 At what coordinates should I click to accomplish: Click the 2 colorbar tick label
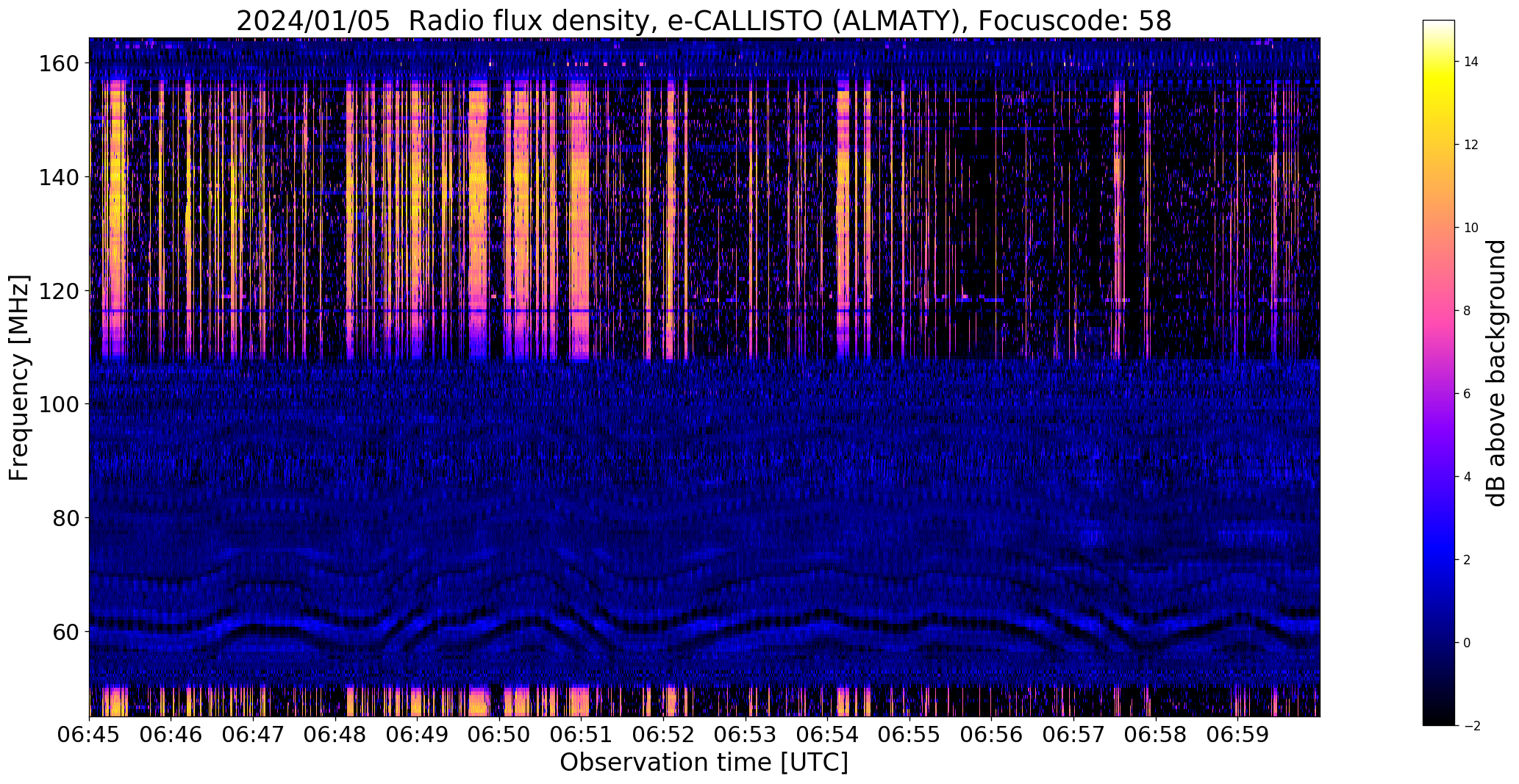1468,560
